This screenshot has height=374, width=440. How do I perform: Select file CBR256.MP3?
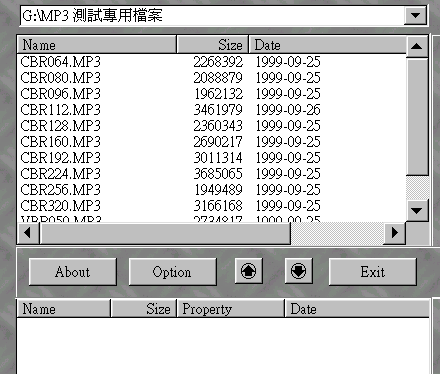pyautogui.click(x=60, y=190)
